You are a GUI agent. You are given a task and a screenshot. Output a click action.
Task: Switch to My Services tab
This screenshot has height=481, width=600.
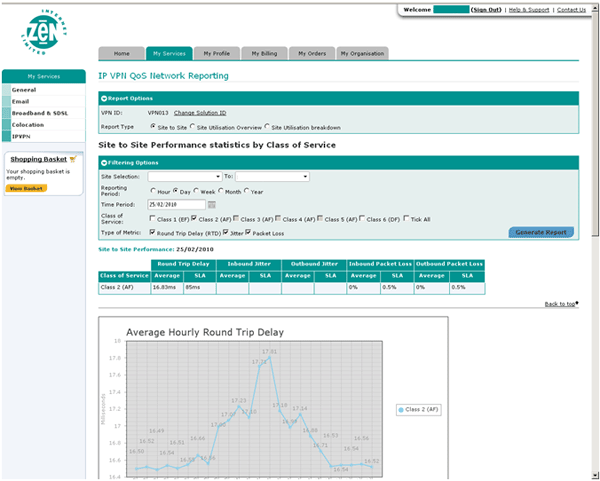click(x=169, y=54)
